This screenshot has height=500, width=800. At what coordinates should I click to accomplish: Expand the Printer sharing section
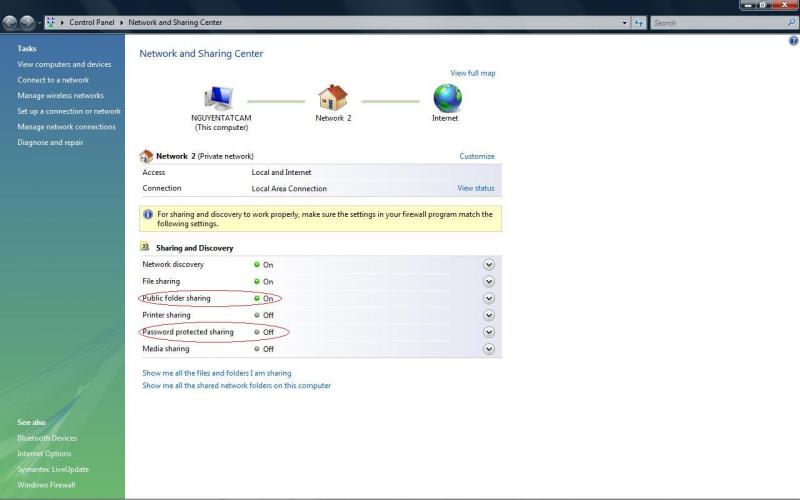489,315
